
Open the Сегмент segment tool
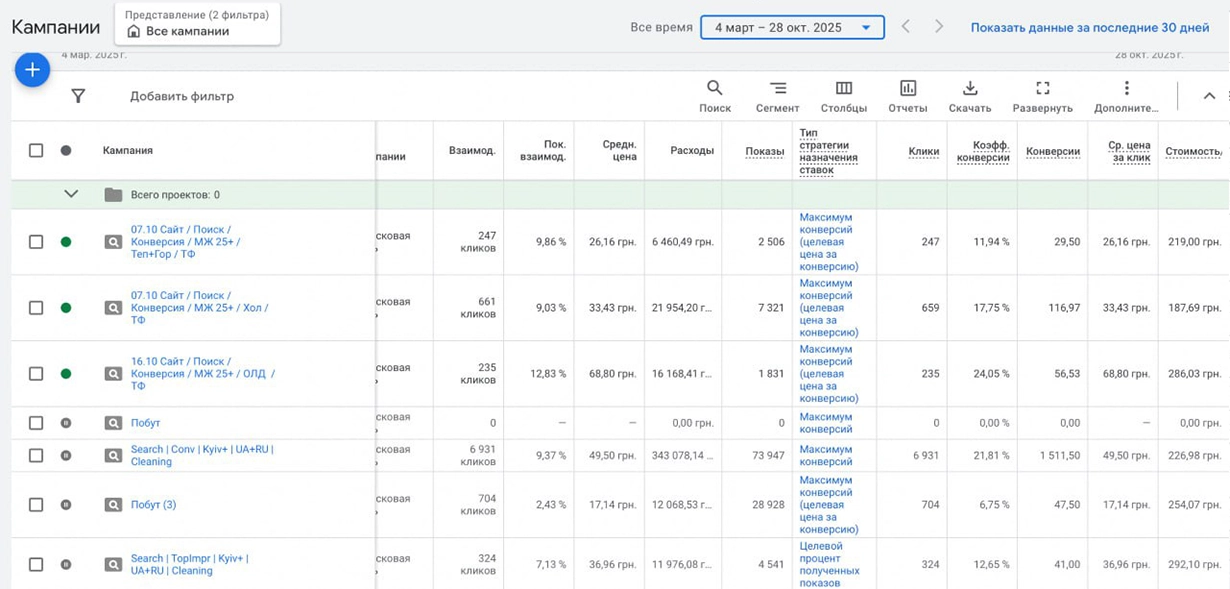coord(777,96)
